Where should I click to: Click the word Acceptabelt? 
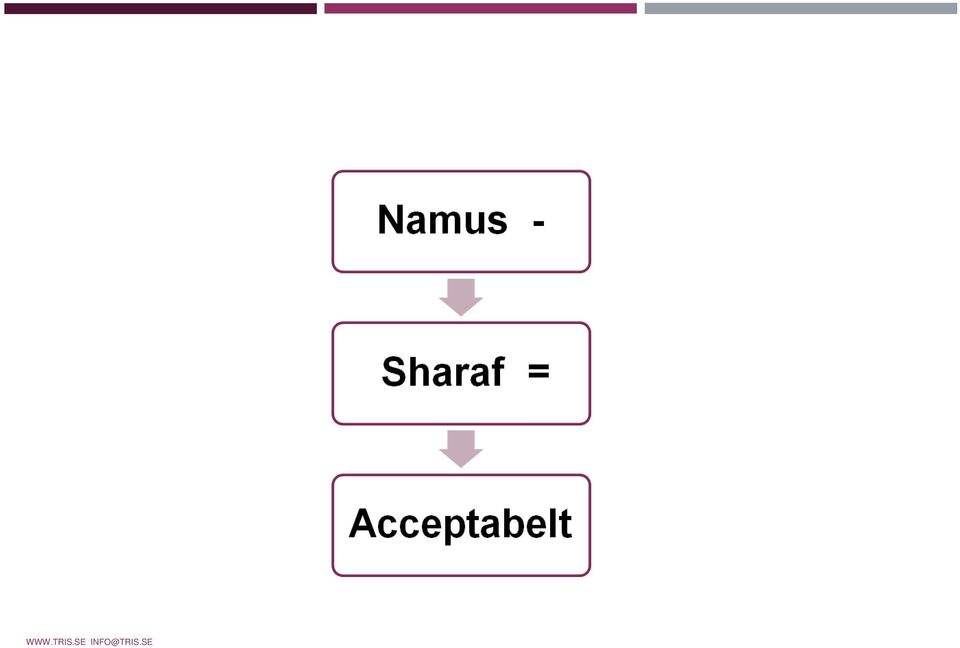click(x=460, y=524)
